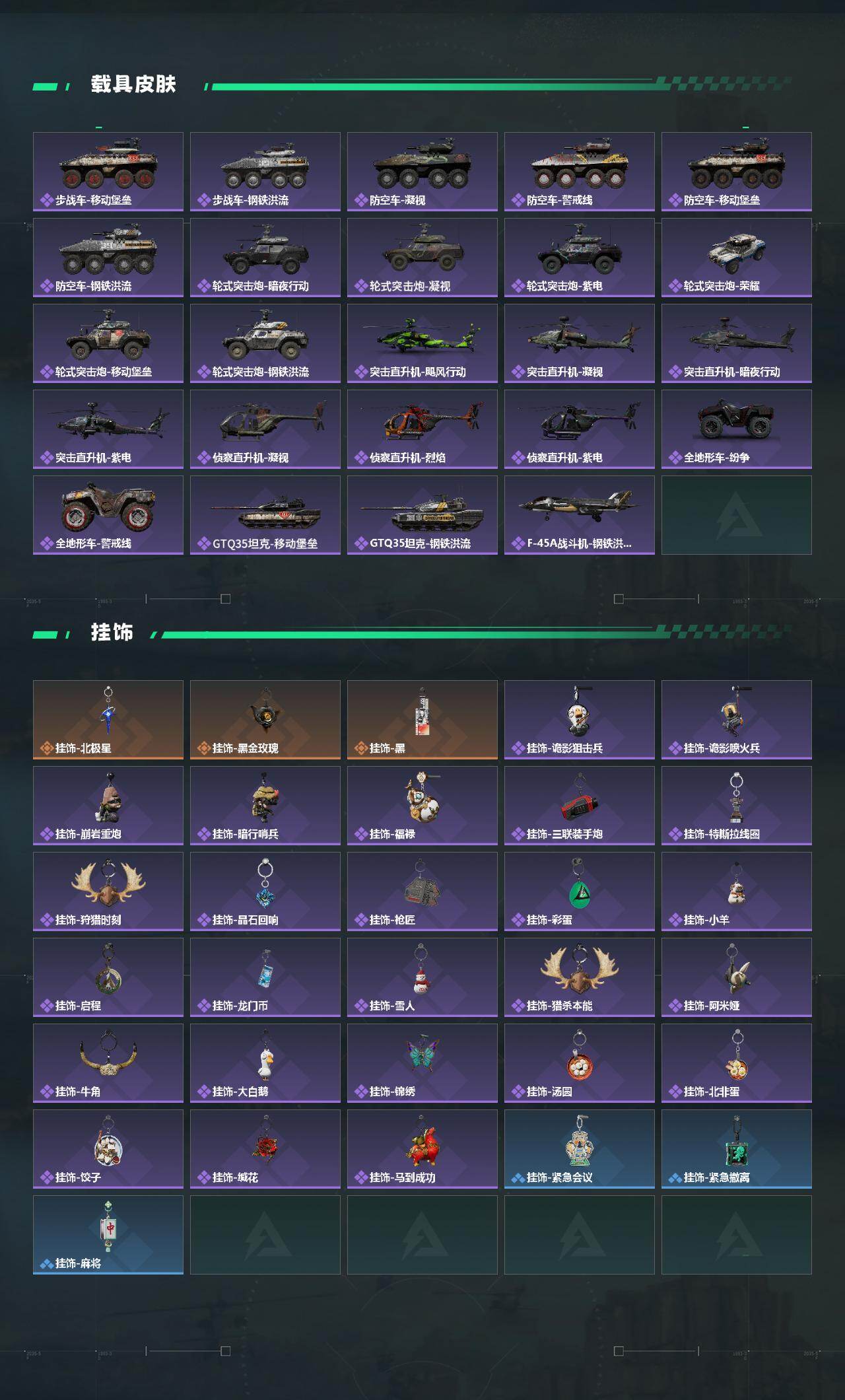
Task: Click the 载具皮肤 section heading
Action: (133, 85)
